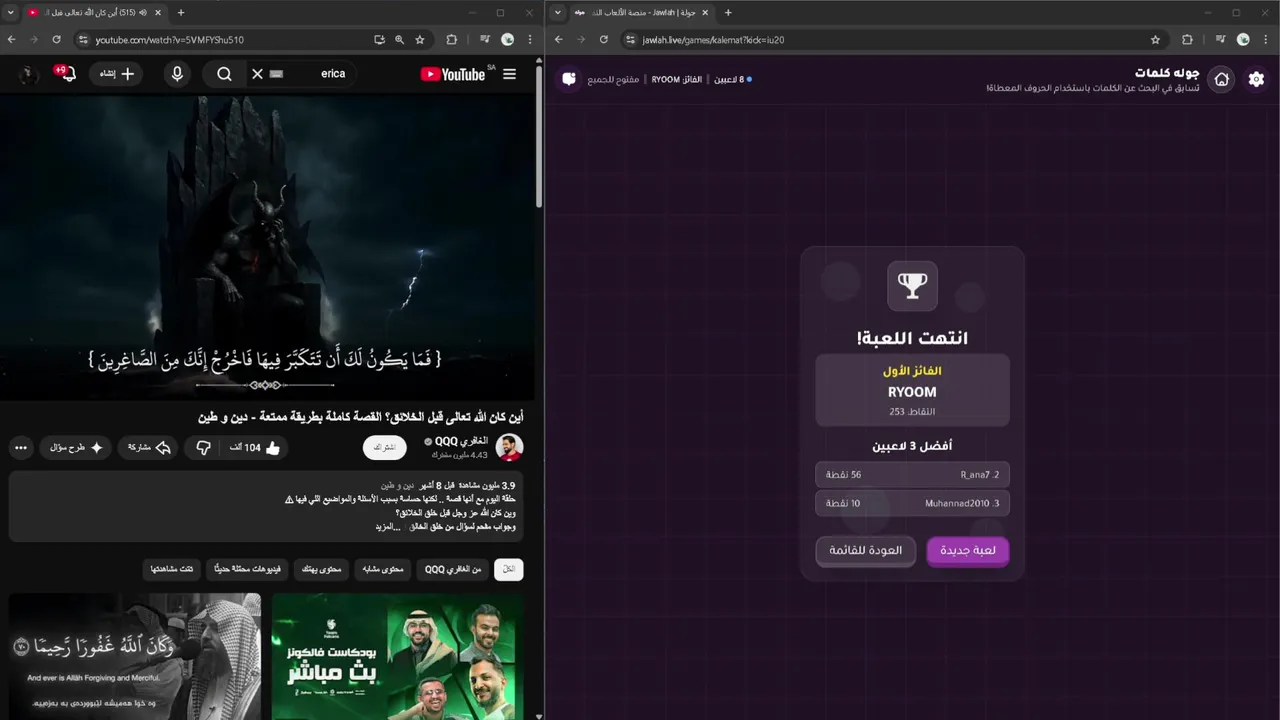Reload the YouTube browser tab
This screenshot has height=720, width=1280.
click(56, 40)
